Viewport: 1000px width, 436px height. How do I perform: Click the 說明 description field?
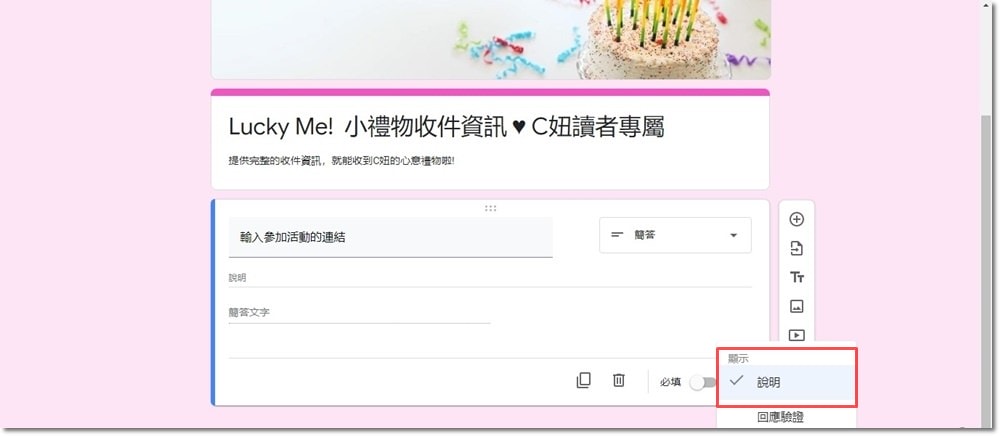tap(490, 279)
